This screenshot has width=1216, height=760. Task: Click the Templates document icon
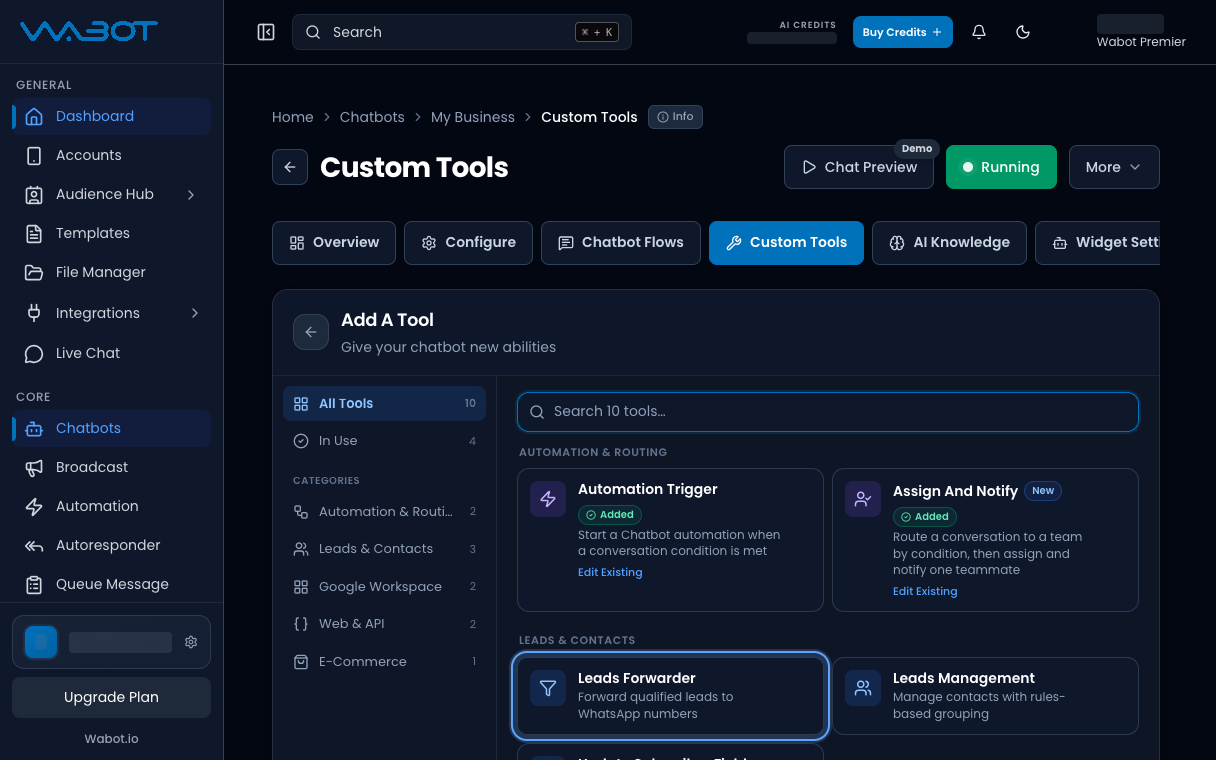(x=34, y=233)
